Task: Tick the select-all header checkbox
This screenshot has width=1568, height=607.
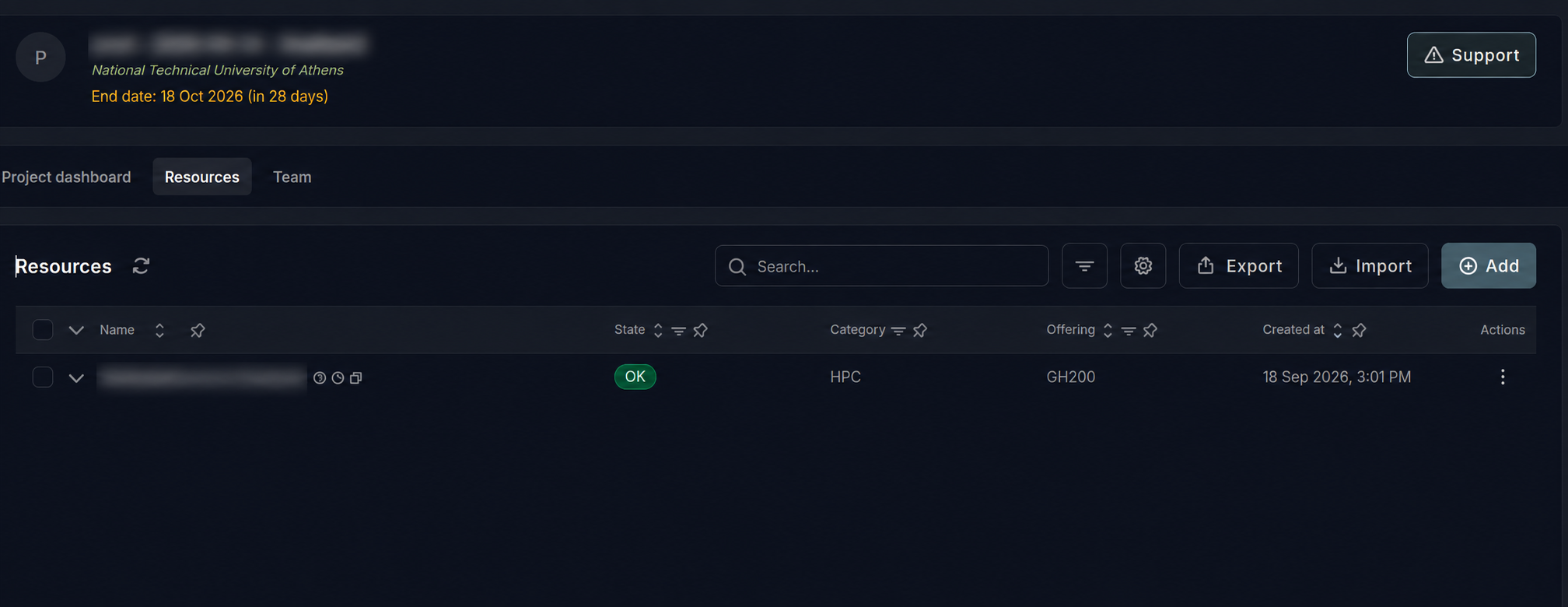Action: point(43,330)
